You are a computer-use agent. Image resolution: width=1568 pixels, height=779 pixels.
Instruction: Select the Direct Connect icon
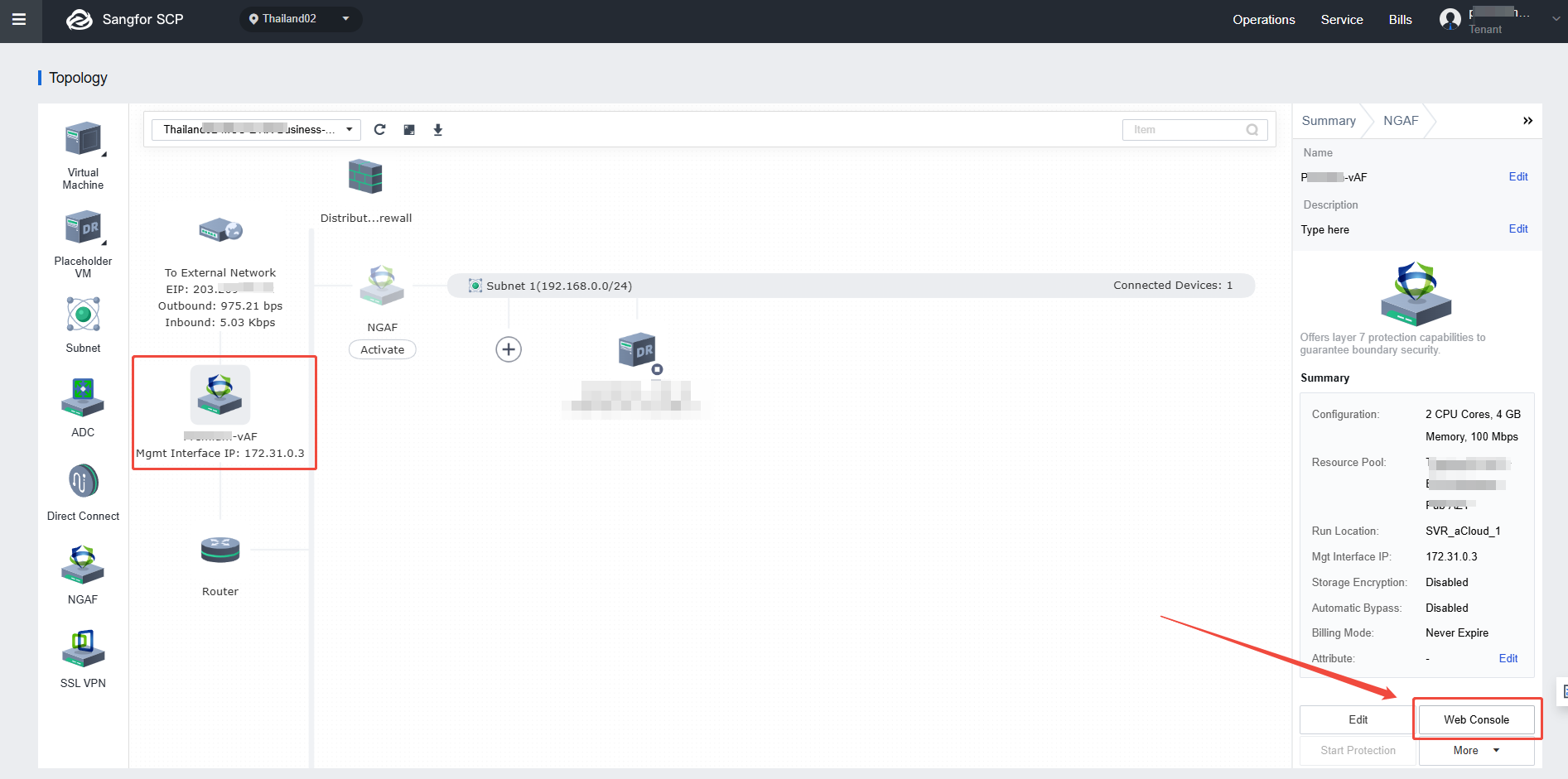(x=83, y=481)
